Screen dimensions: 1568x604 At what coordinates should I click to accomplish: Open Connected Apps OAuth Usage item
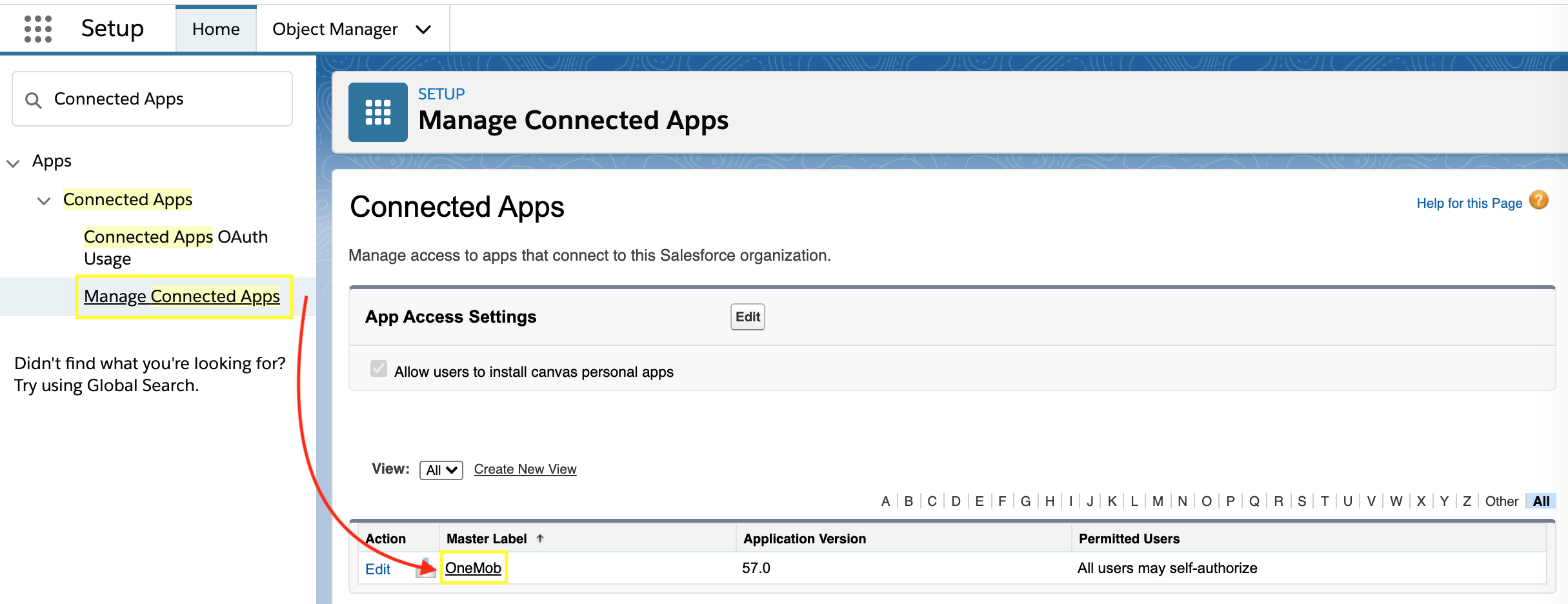(x=176, y=248)
